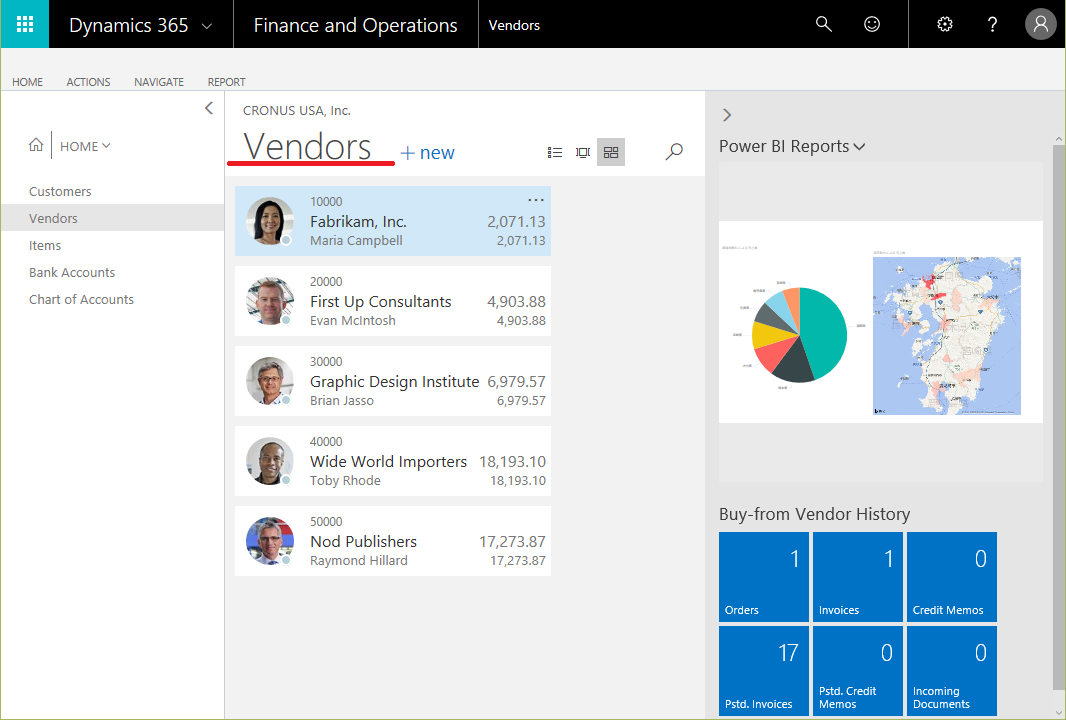Select the Fabrikam, Inc. vendor name
This screenshot has width=1066, height=721.
tap(358, 222)
